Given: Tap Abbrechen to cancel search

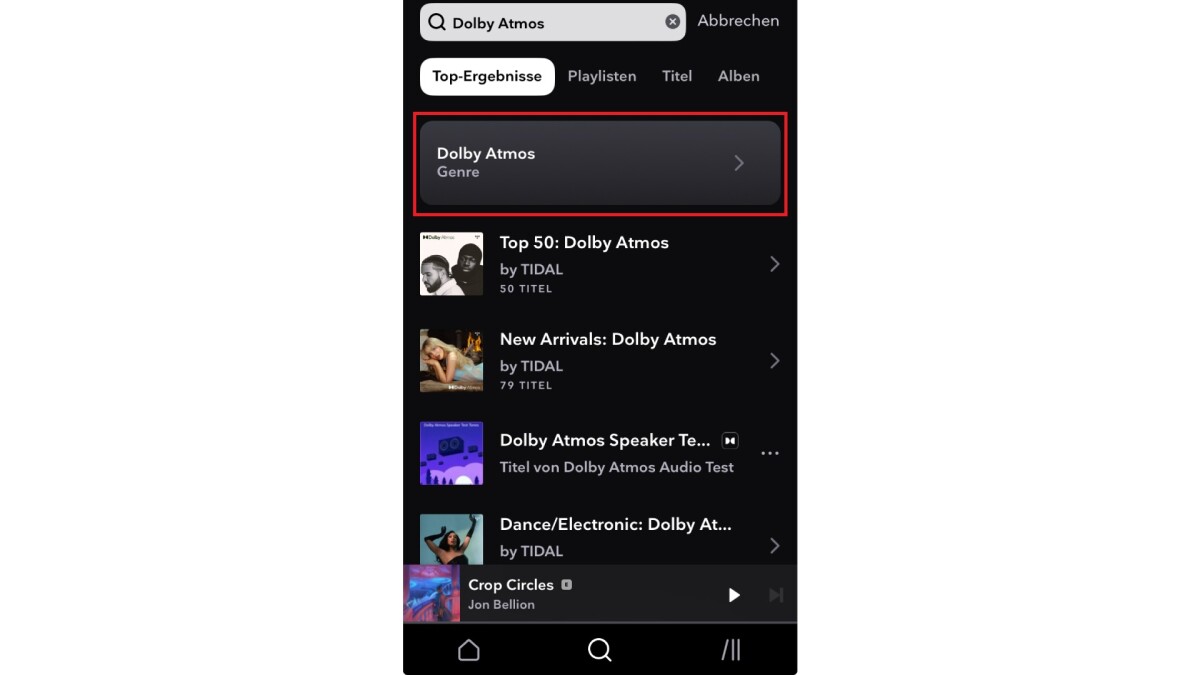Looking at the screenshot, I should click(x=738, y=21).
